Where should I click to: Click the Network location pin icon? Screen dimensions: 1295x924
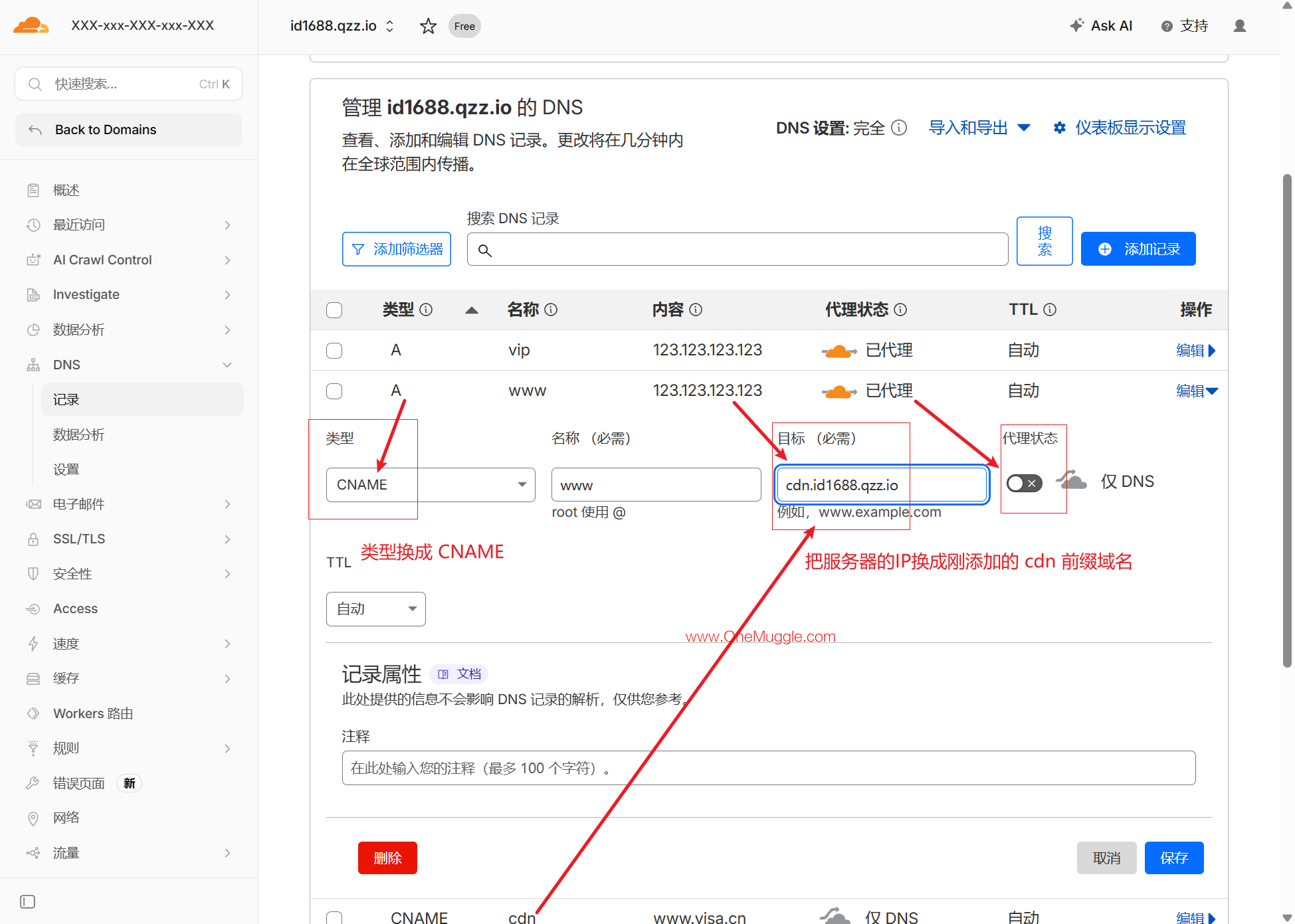(x=33, y=818)
